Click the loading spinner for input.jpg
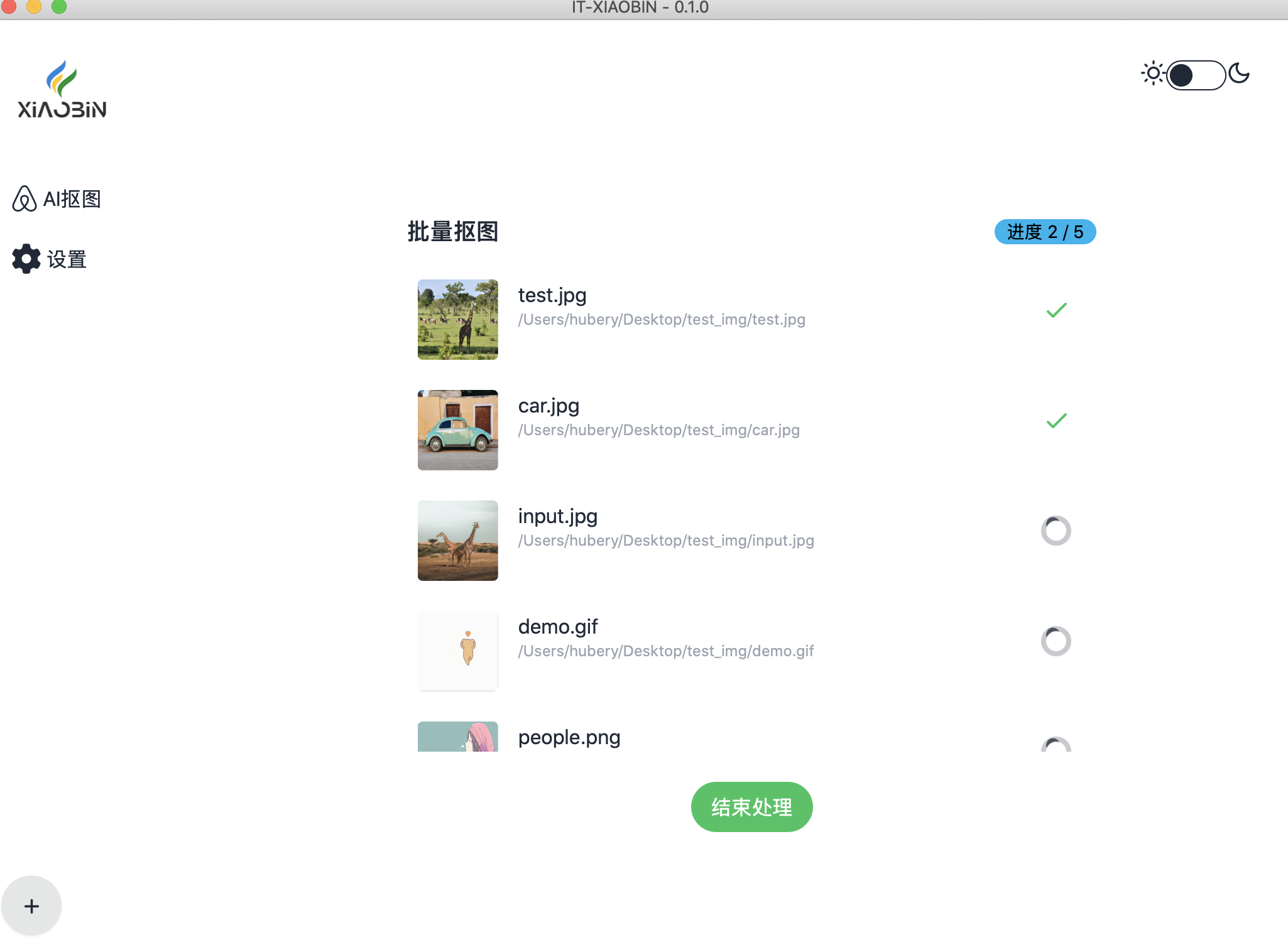The height and width of the screenshot is (952, 1288). 1056,531
